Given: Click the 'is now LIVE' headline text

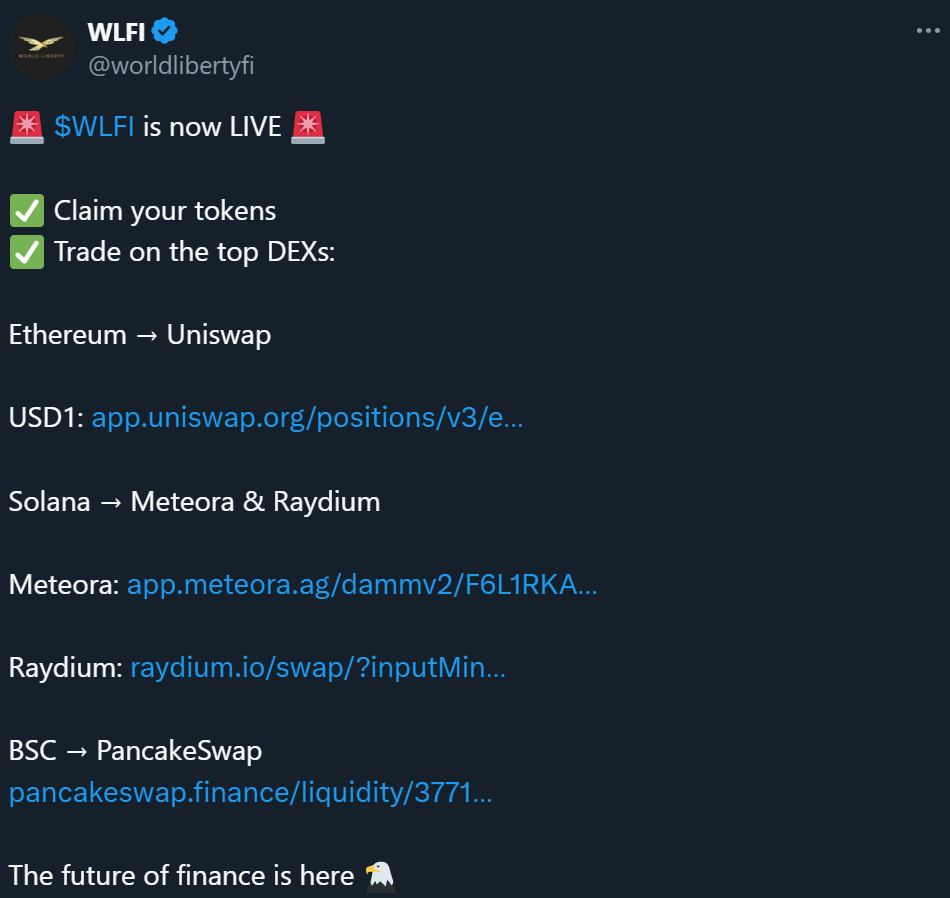Looking at the screenshot, I should point(212,127).
